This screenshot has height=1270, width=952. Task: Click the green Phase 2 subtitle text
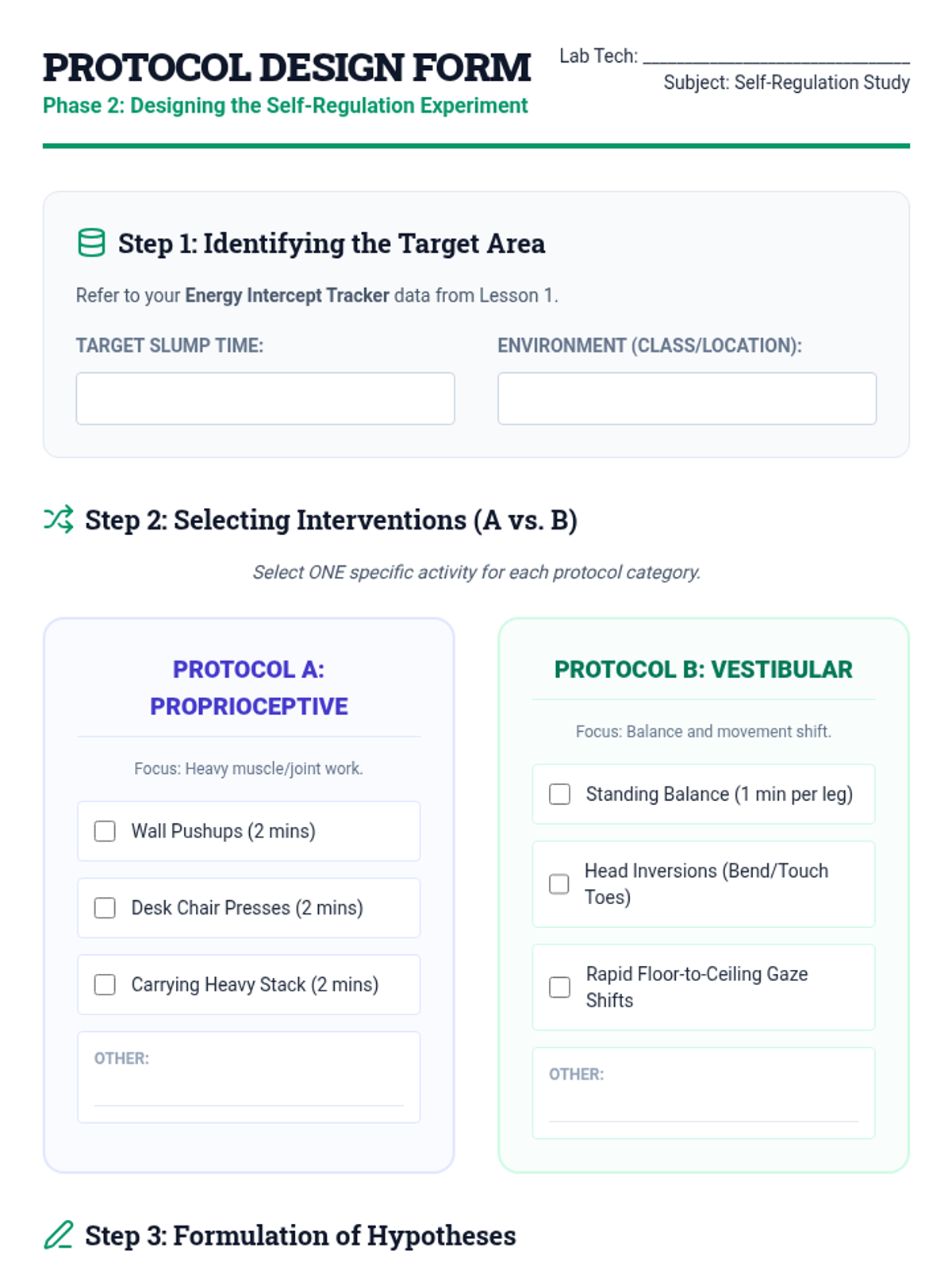(x=285, y=106)
